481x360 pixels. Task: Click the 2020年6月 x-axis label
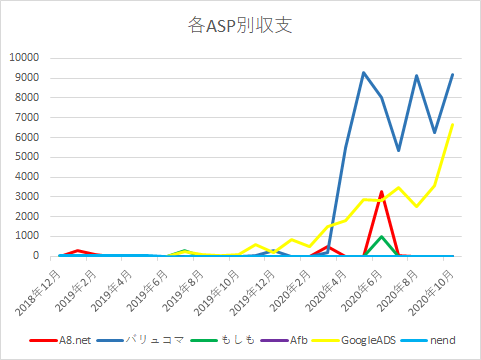[x=361, y=291]
